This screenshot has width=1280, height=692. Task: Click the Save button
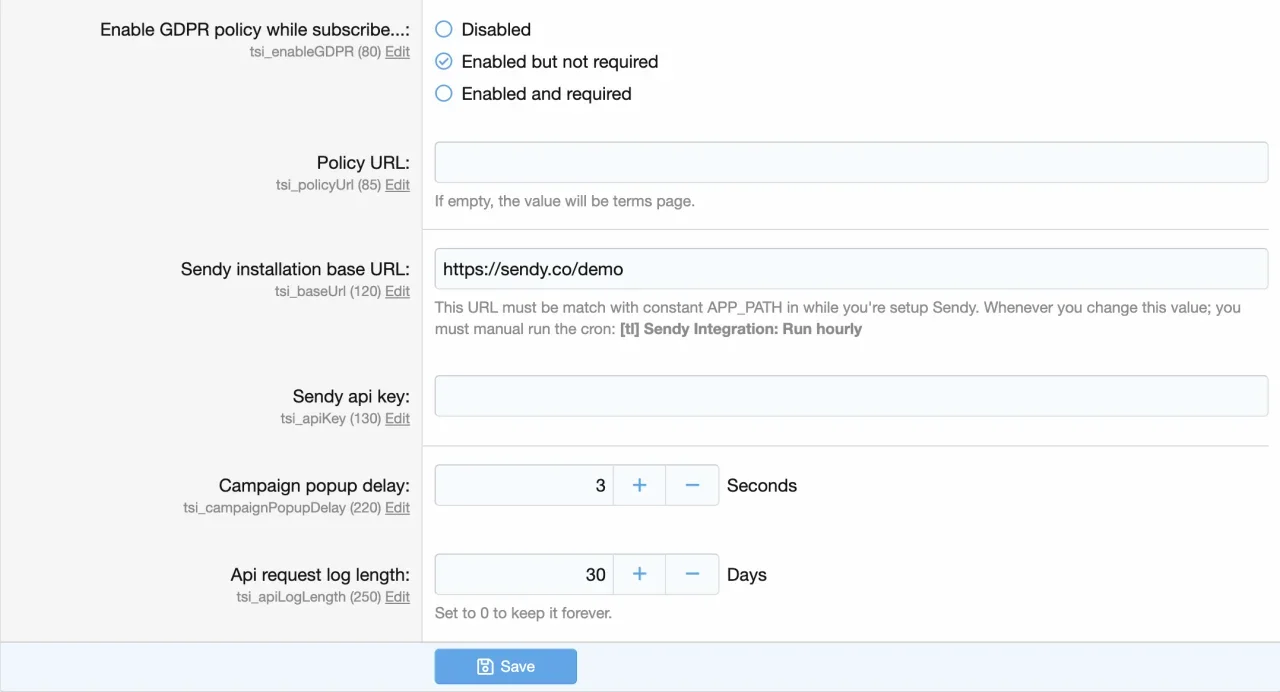pyautogui.click(x=505, y=666)
